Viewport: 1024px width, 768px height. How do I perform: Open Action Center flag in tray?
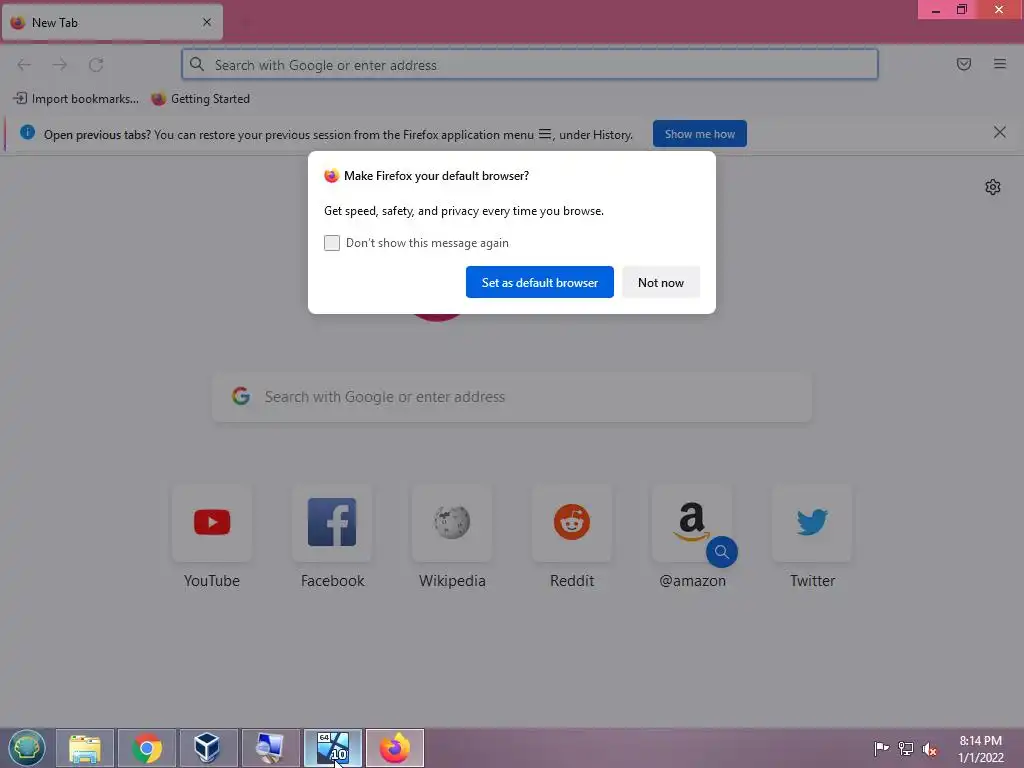pos(881,748)
